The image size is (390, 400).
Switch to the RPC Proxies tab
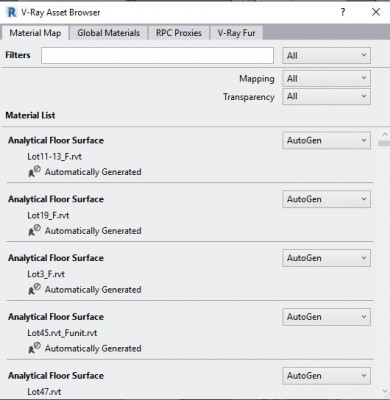179,33
